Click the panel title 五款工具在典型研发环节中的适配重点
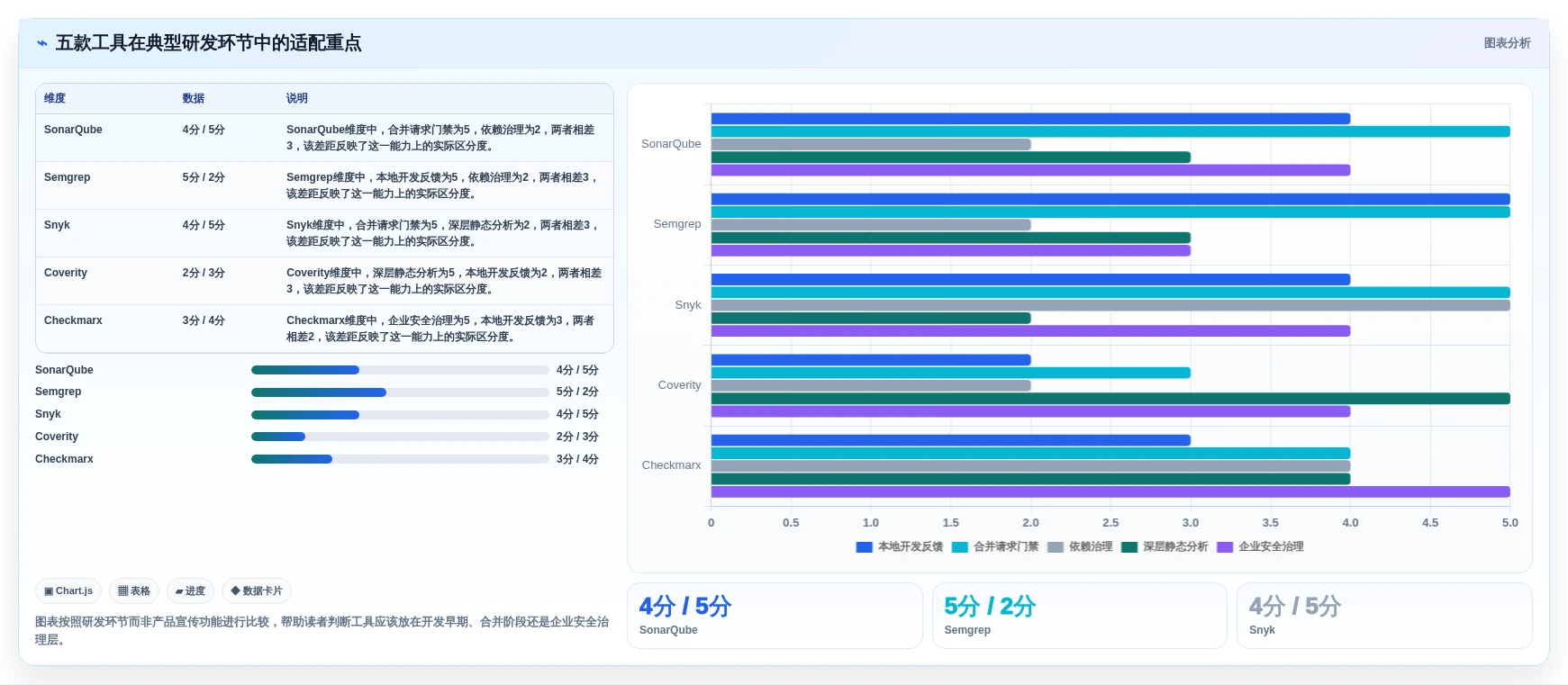Screen dimensions: 1568x685 (208, 43)
